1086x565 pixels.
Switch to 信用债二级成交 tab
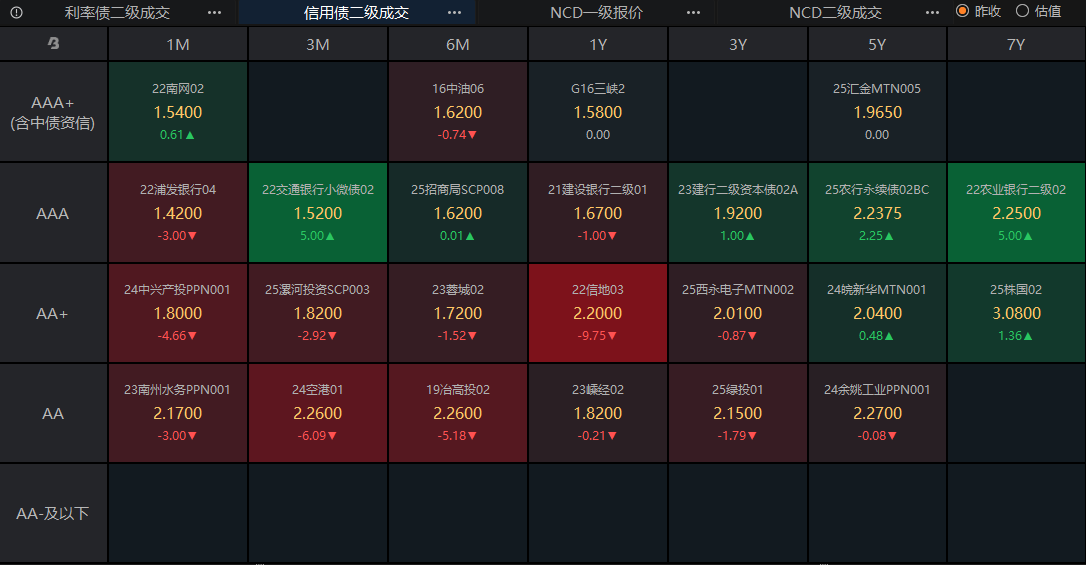tap(356, 12)
